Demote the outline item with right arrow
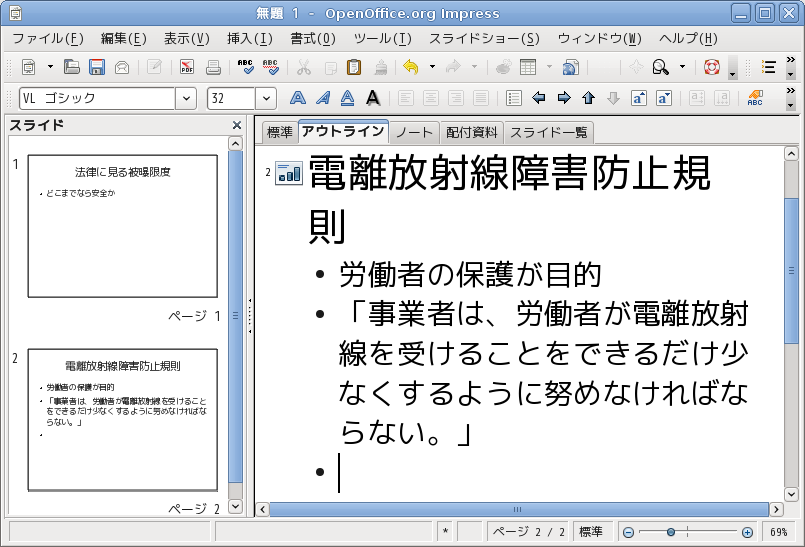This screenshot has width=805, height=547. [x=563, y=98]
